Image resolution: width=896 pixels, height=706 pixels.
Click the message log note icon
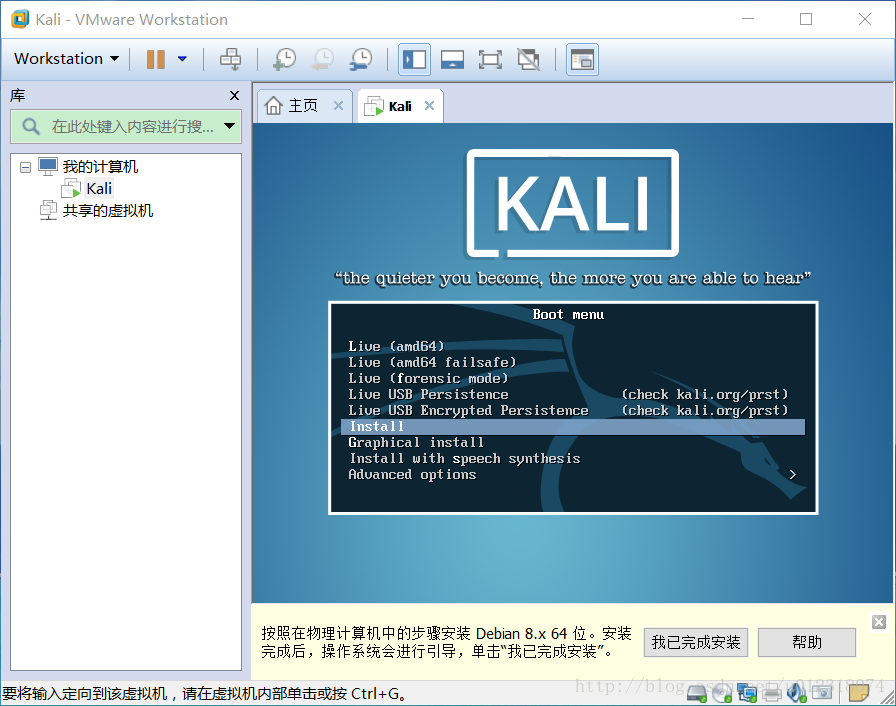click(x=858, y=693)
